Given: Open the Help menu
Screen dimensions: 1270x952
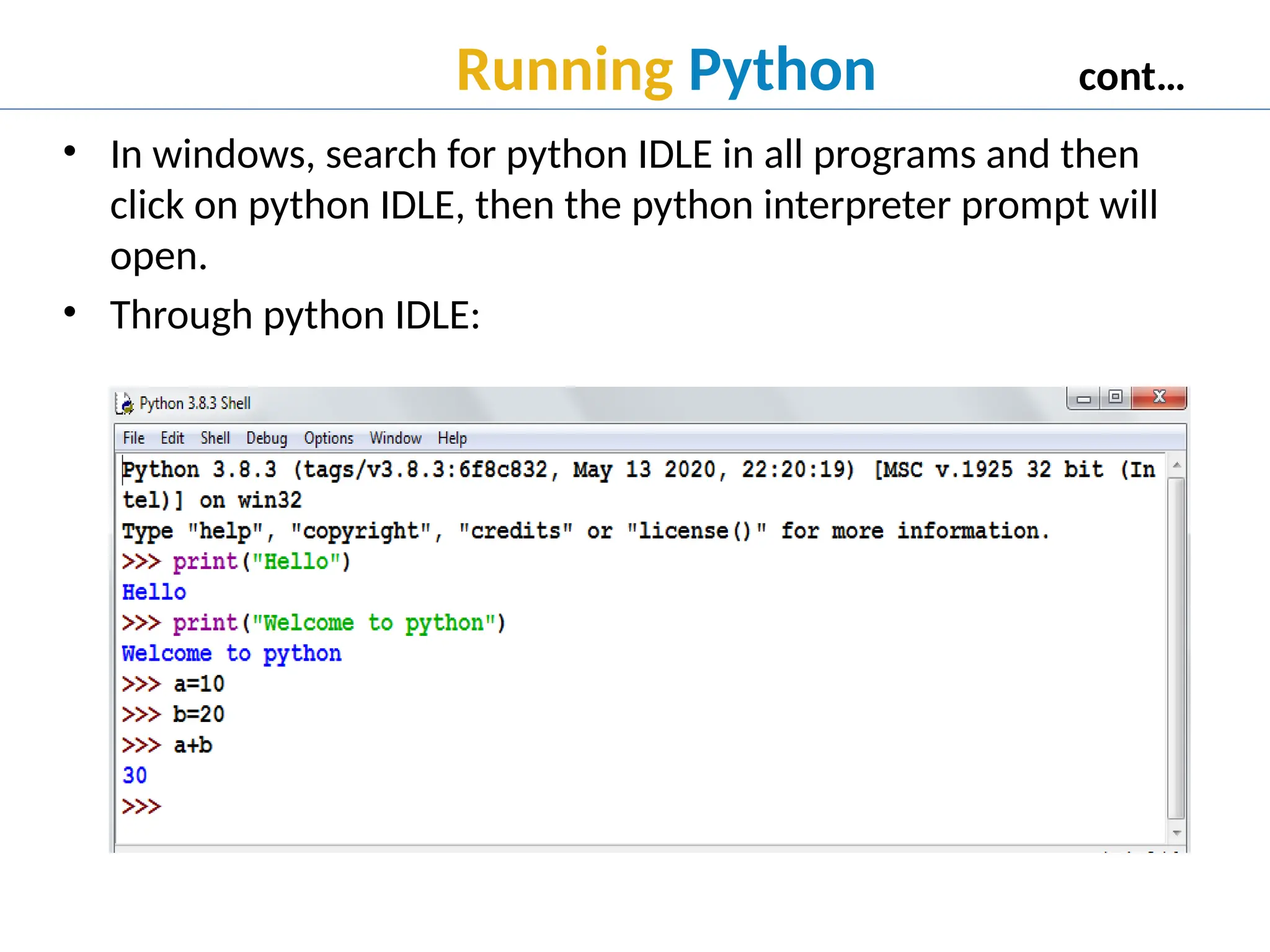Looking at the screenshot, I should tap(452, 438).
